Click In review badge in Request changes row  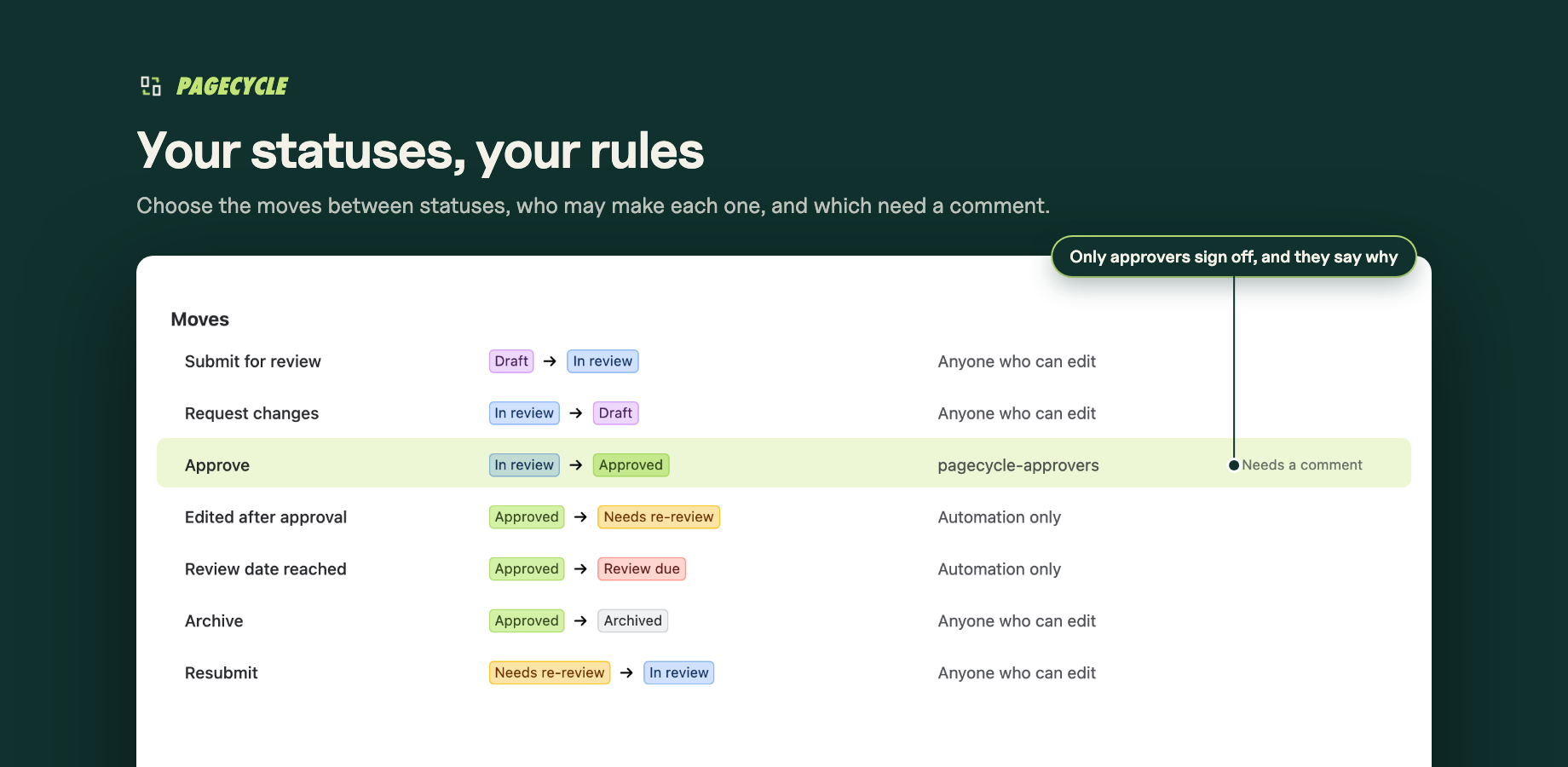click(524, 413)
